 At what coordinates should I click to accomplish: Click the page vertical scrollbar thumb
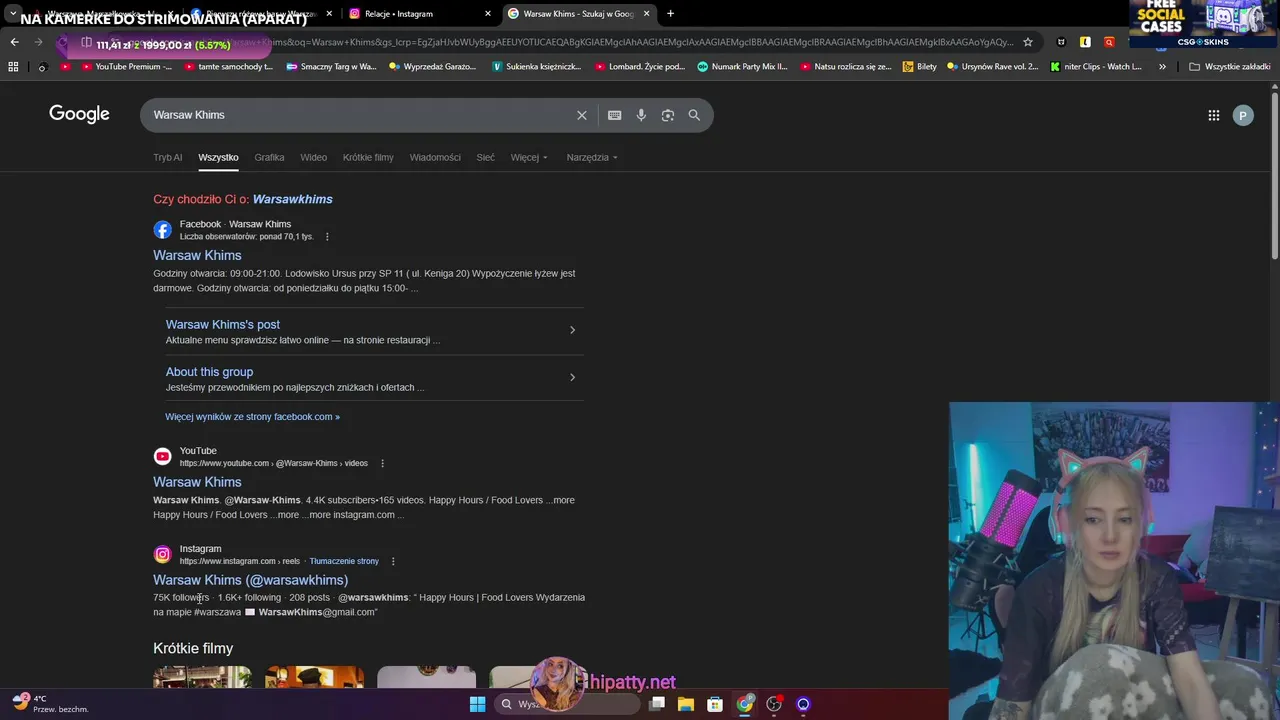[1274, 177]
